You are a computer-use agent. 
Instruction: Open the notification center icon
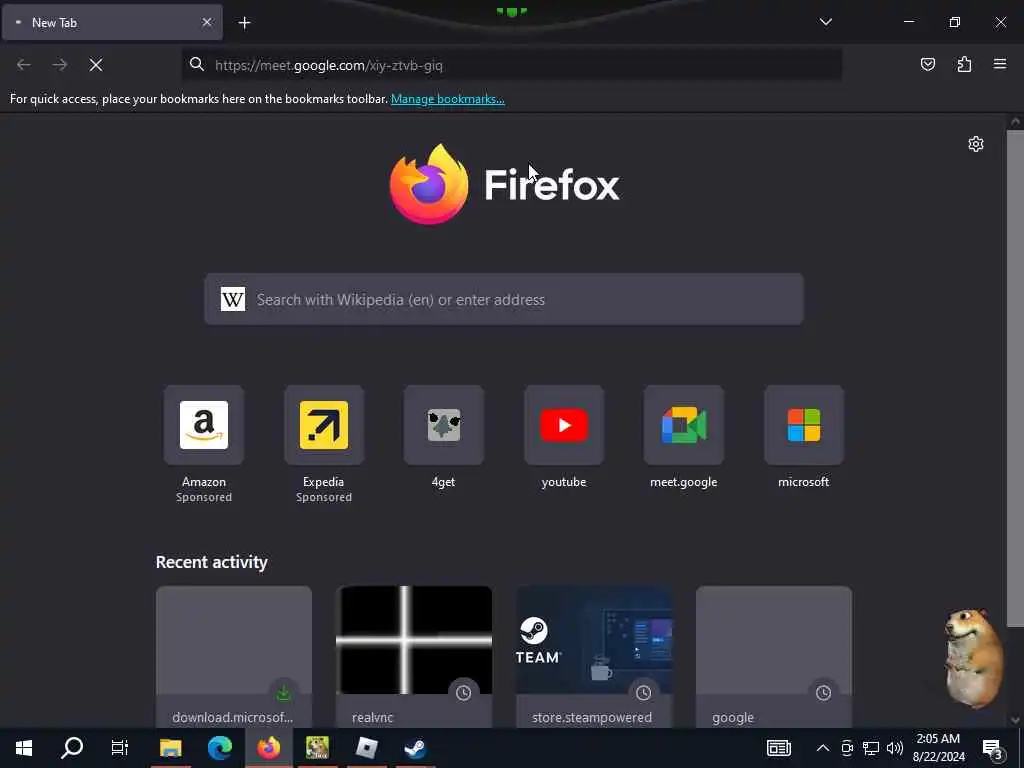[x=992, y=748]
